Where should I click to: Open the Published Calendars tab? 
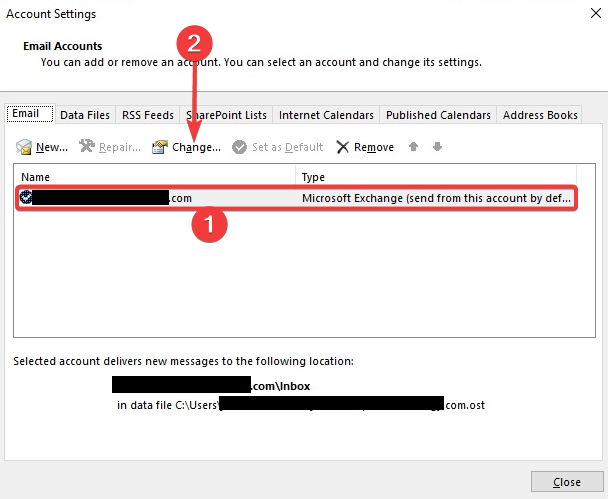(438, 115)
